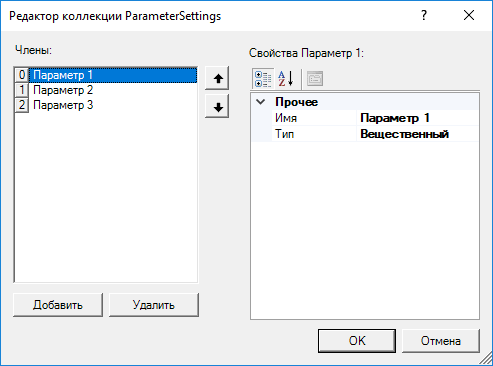The image size is (493, 366).
Task: Select the Тип property label row
Action: (314, 134)
